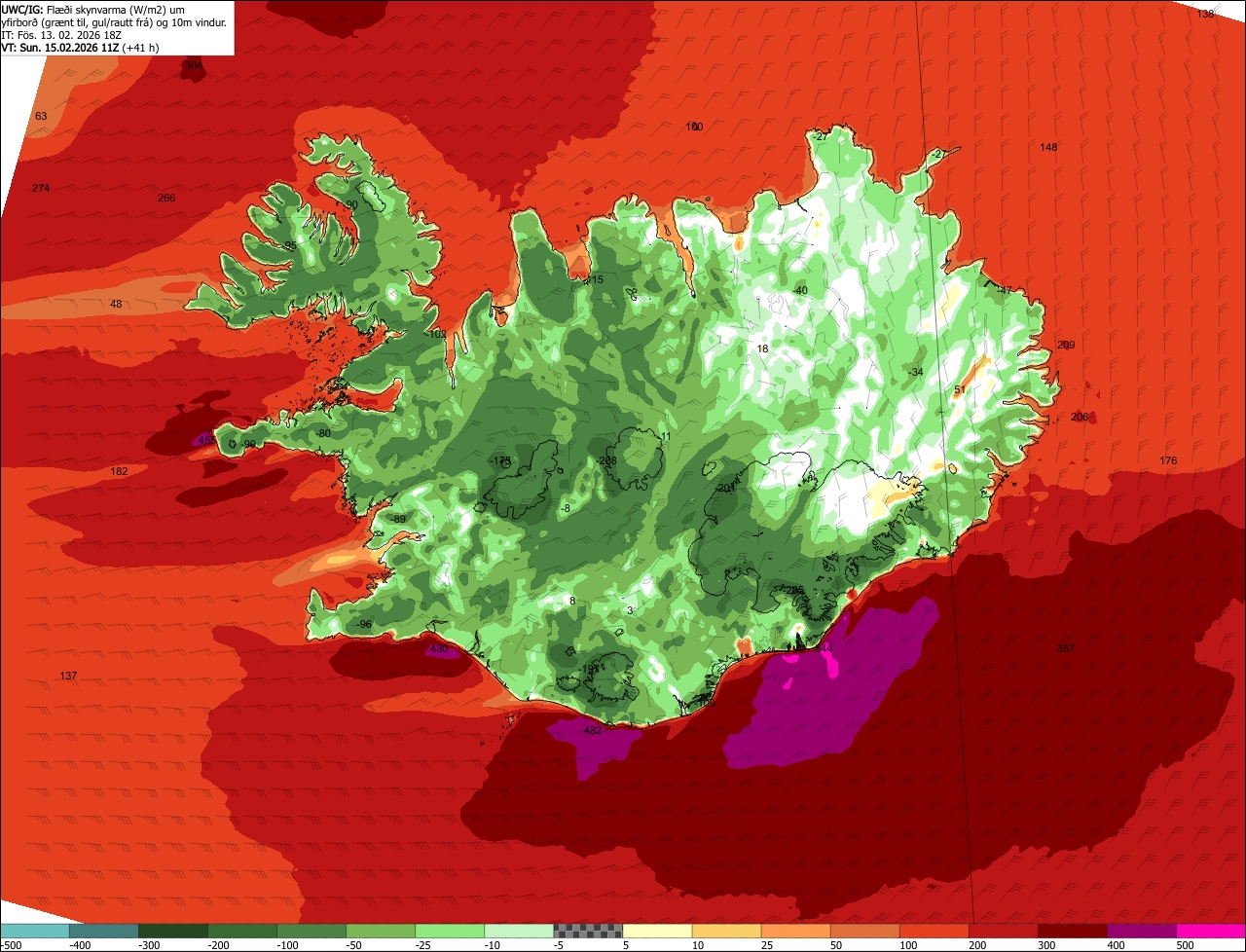
Task: Click the flux value 357 southeast of Iceland
Action: tap(1066, 648)
